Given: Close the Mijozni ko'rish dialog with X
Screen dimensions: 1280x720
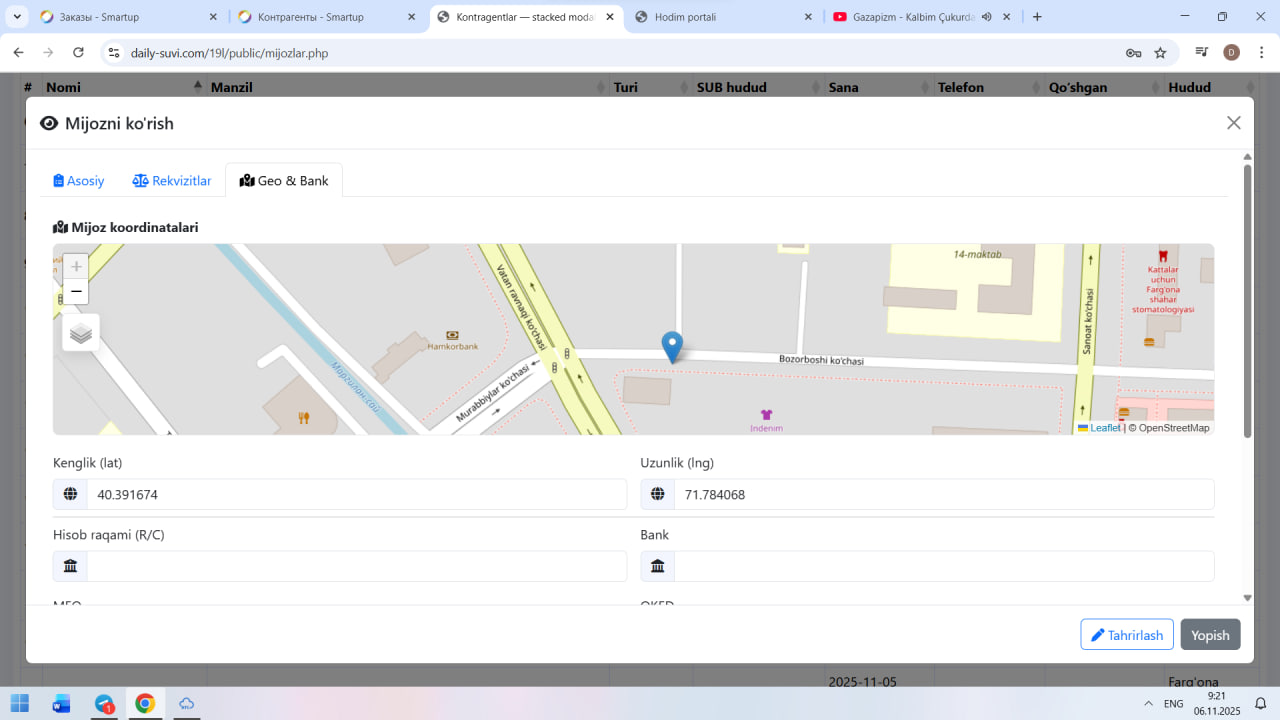Looking at the screenshot, I should click(1233, 123).
